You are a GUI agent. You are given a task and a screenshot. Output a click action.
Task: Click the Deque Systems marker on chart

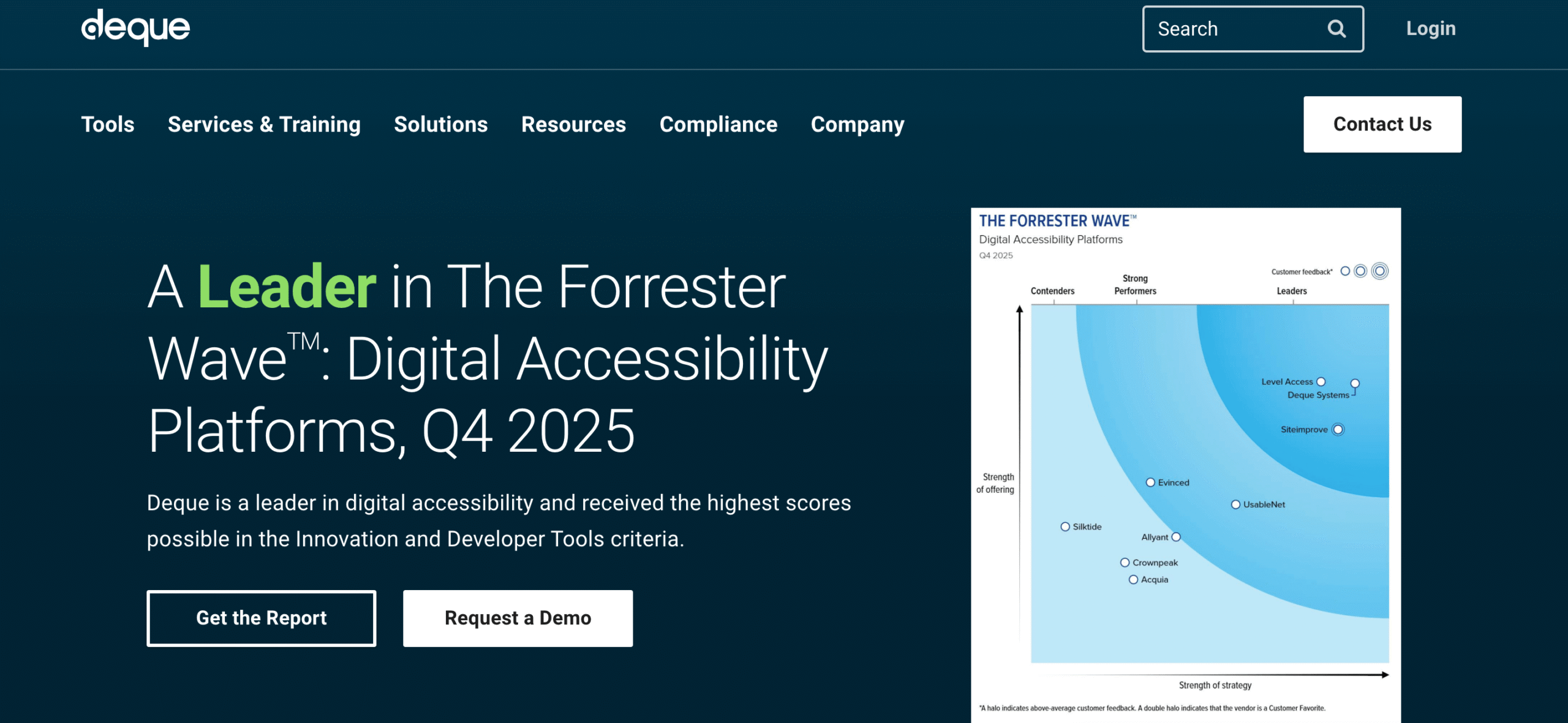pos(1355,383)
